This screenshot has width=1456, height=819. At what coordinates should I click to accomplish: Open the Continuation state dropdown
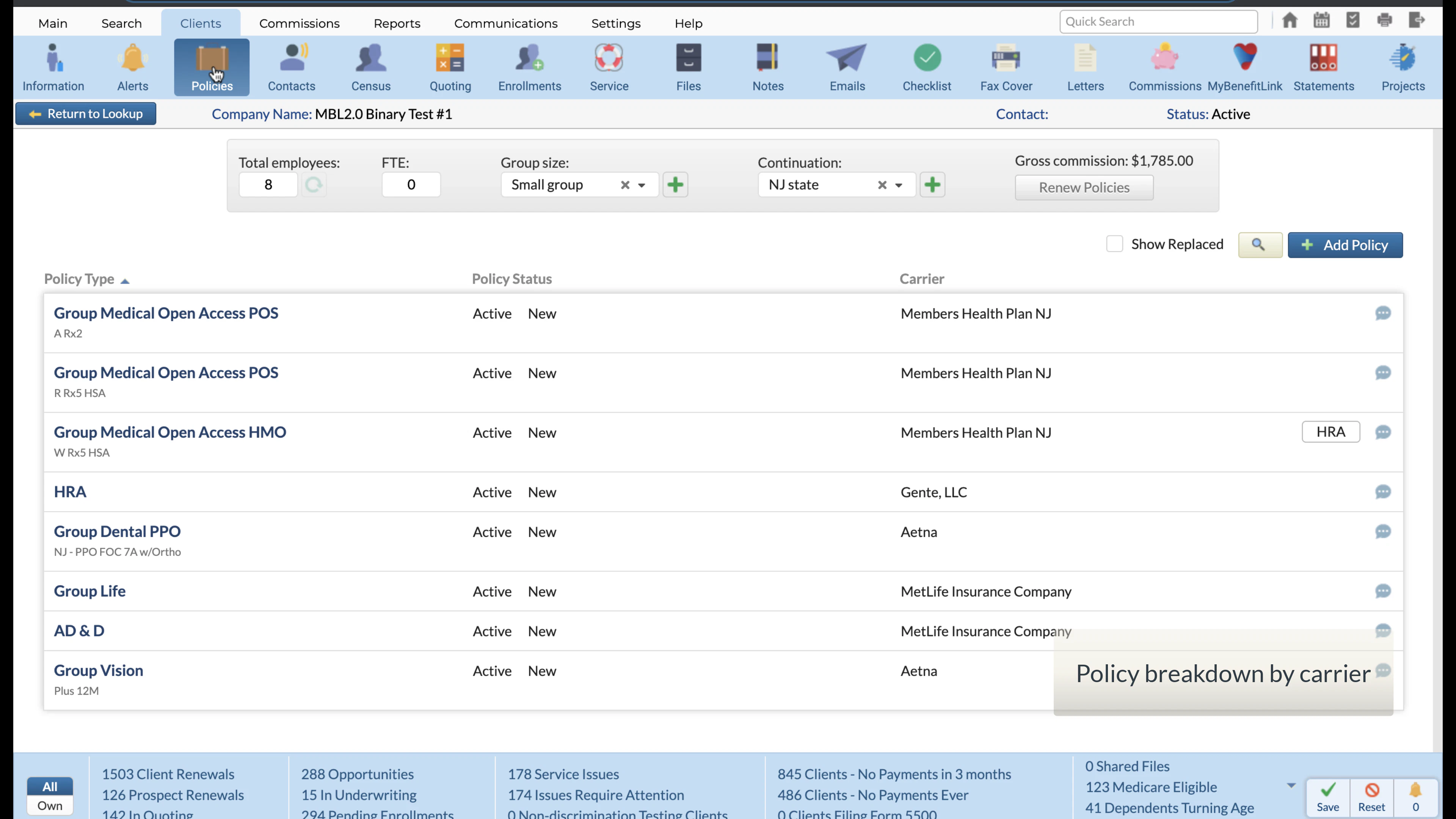coord(899,185)
